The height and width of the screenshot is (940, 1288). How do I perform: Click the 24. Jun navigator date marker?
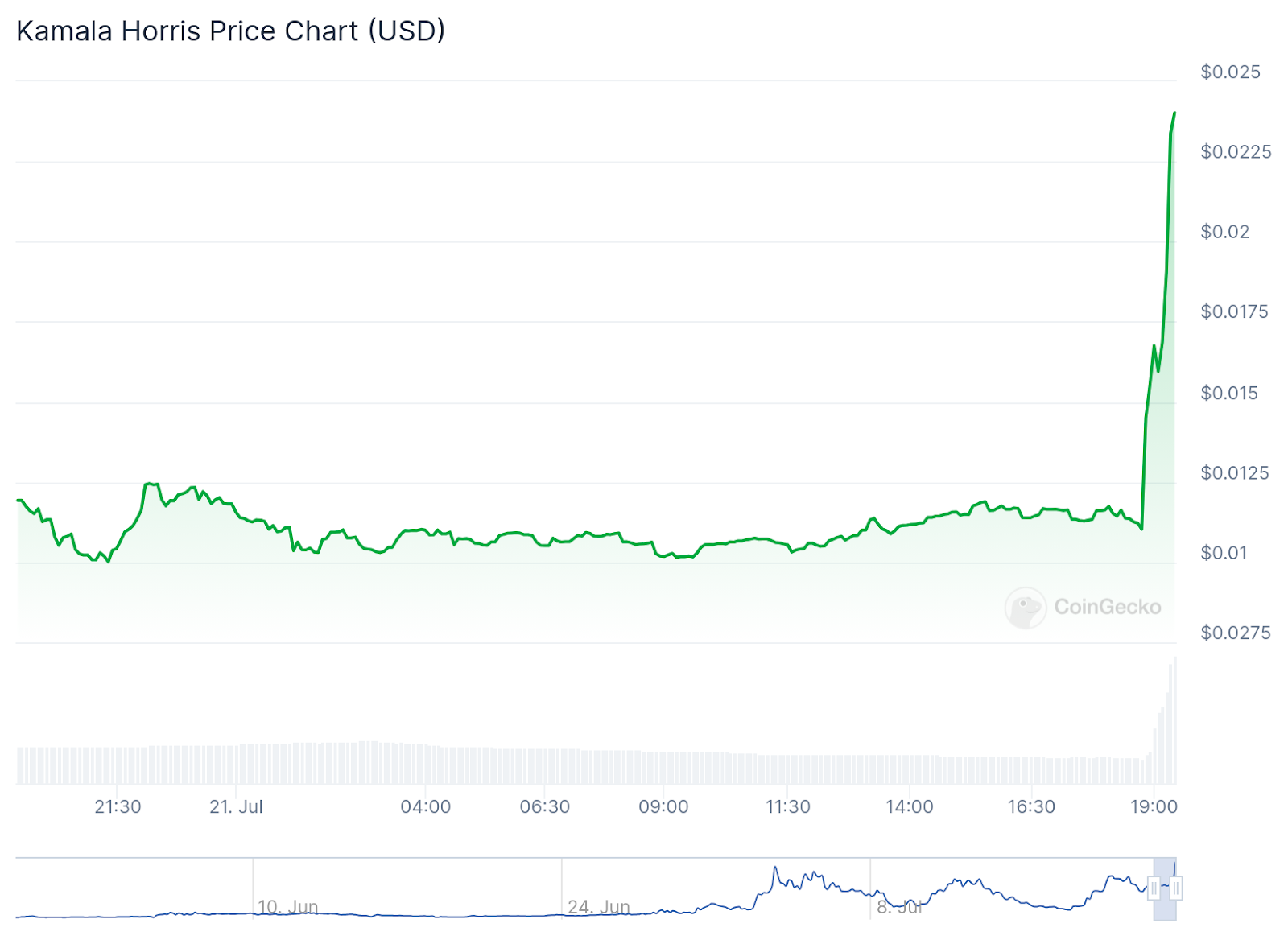[599, 907]
